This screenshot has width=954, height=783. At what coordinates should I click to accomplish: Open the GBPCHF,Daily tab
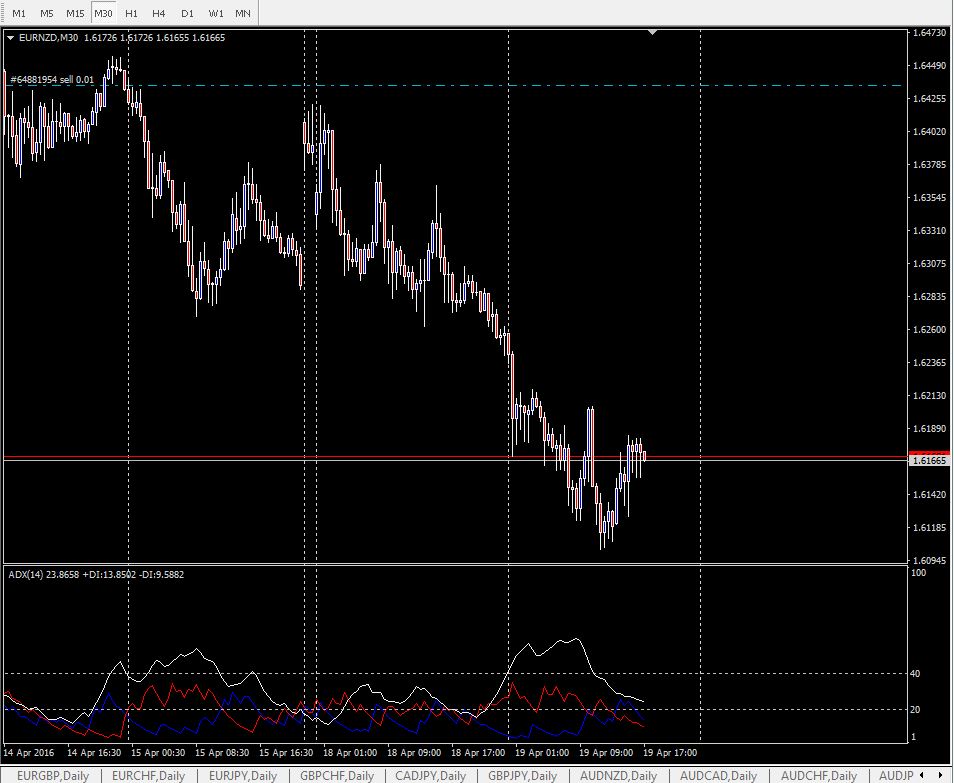coord(336,775)
